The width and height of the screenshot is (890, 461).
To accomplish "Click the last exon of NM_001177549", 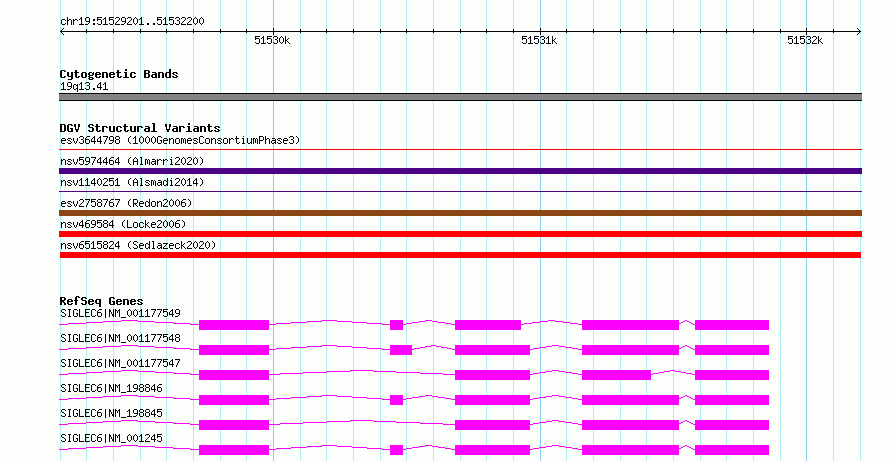I will point(732,325).
